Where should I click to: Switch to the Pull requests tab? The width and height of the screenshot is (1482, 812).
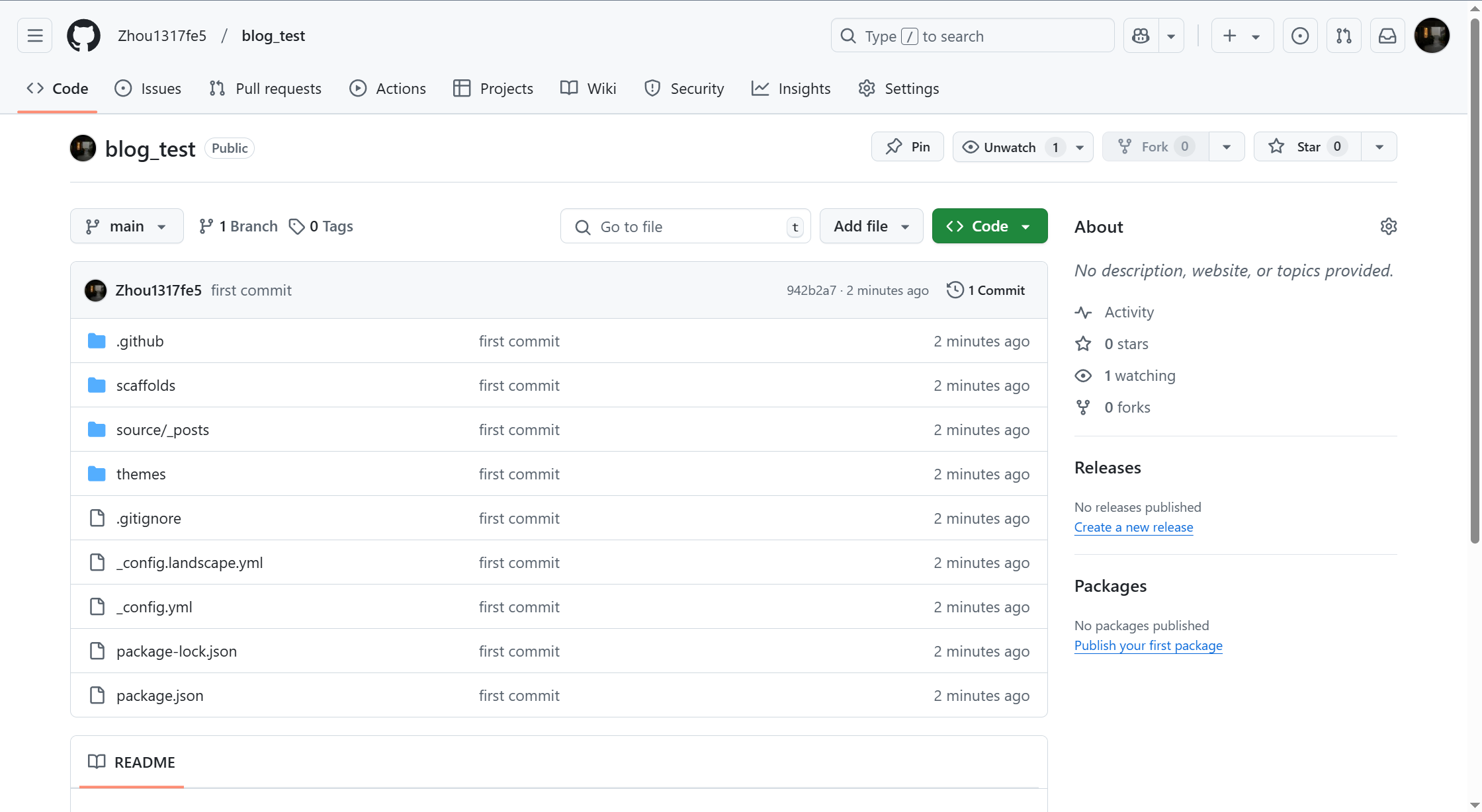point(265,89)
